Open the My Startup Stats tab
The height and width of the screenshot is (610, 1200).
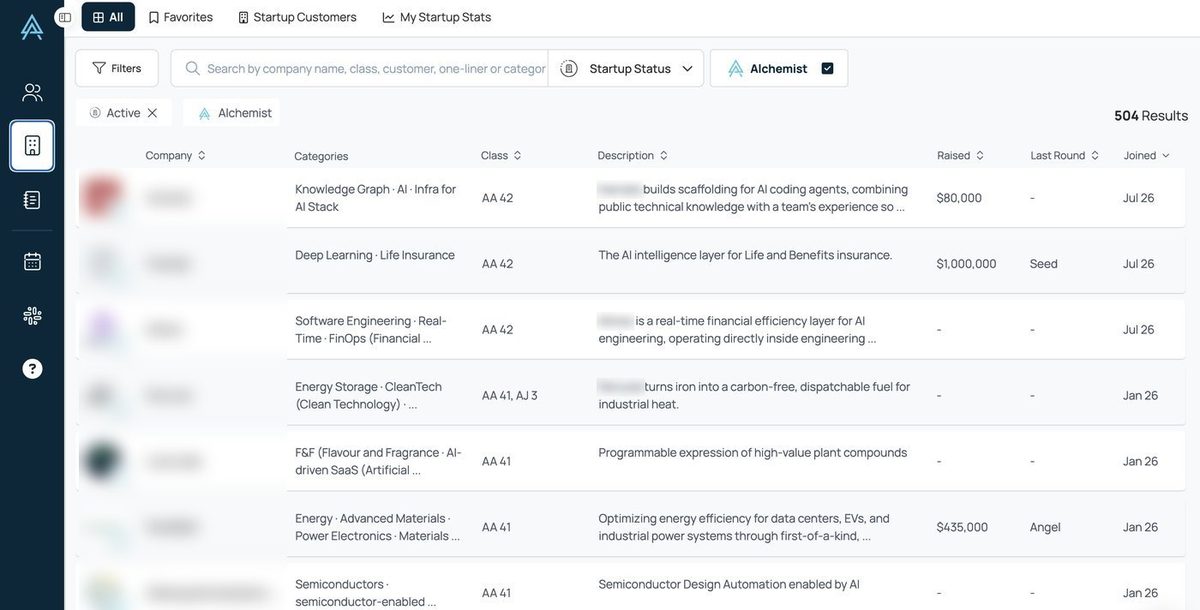tap(437, 17)
